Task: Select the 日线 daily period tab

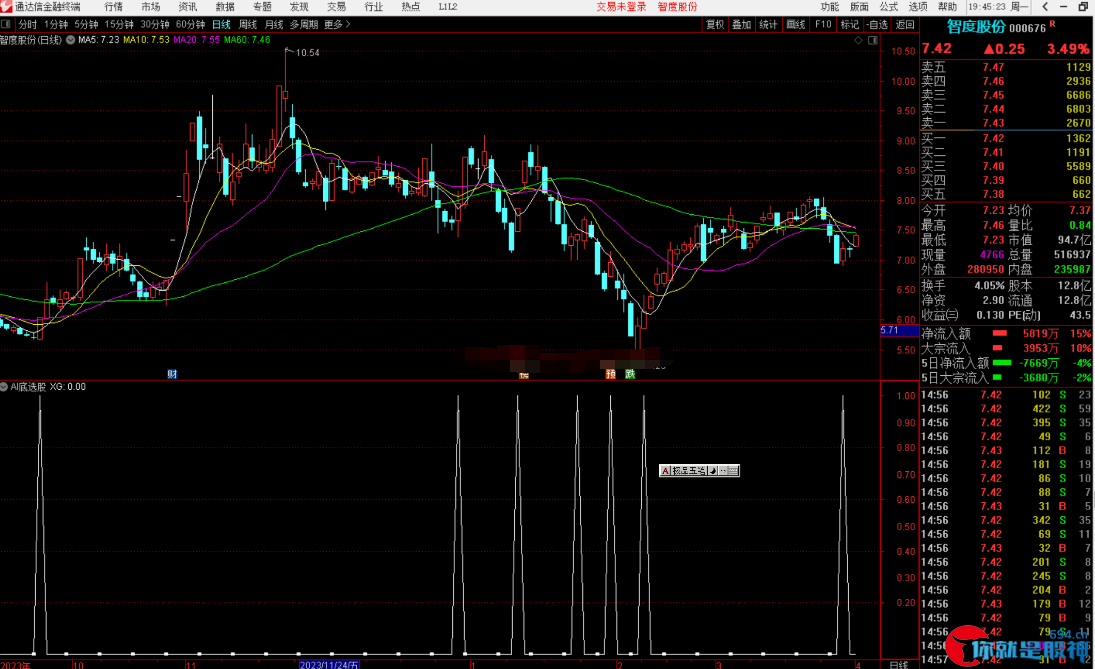Action: pos(221,24)
